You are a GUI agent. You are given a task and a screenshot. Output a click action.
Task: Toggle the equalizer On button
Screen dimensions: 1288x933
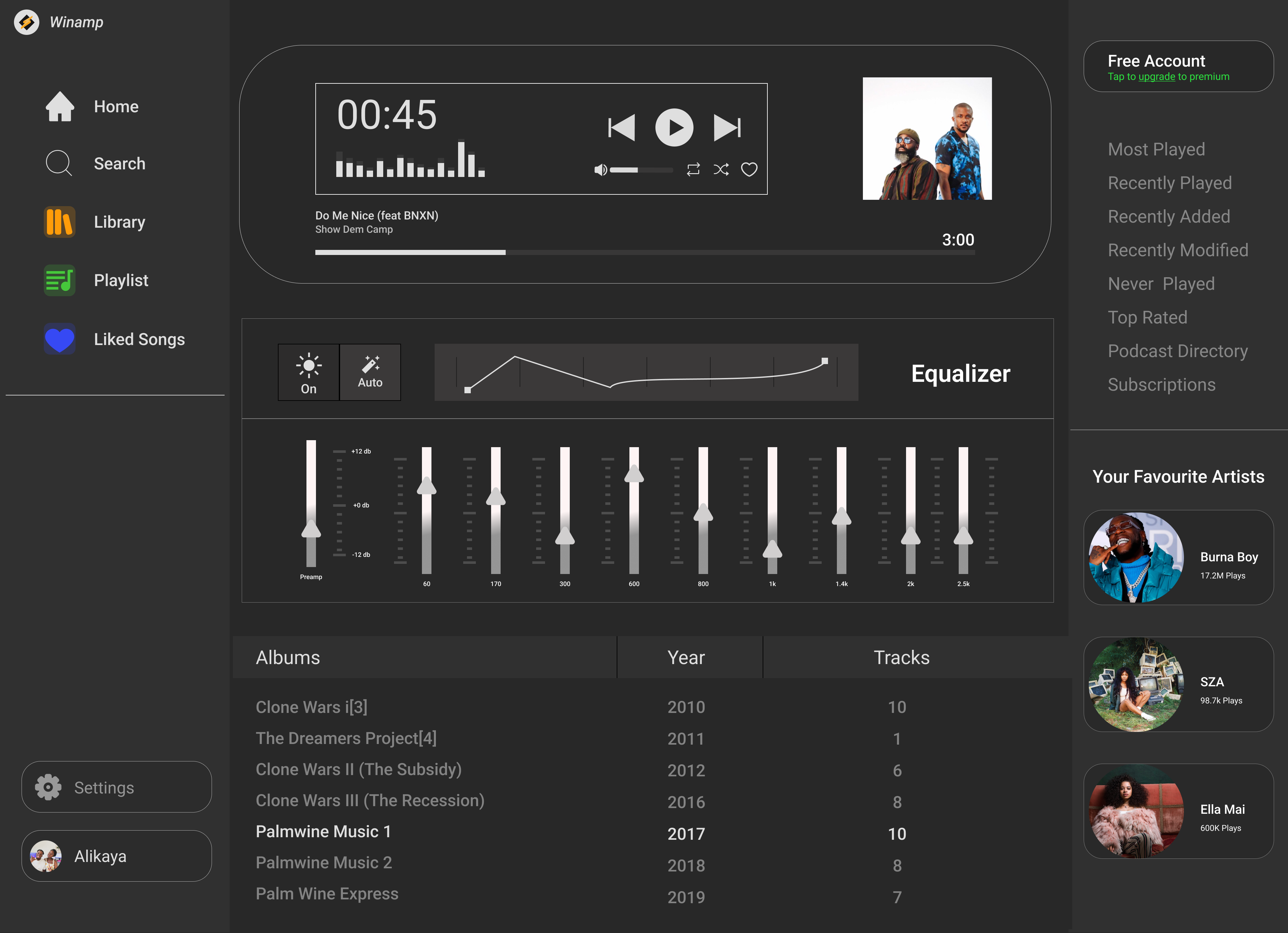[308, 373]
